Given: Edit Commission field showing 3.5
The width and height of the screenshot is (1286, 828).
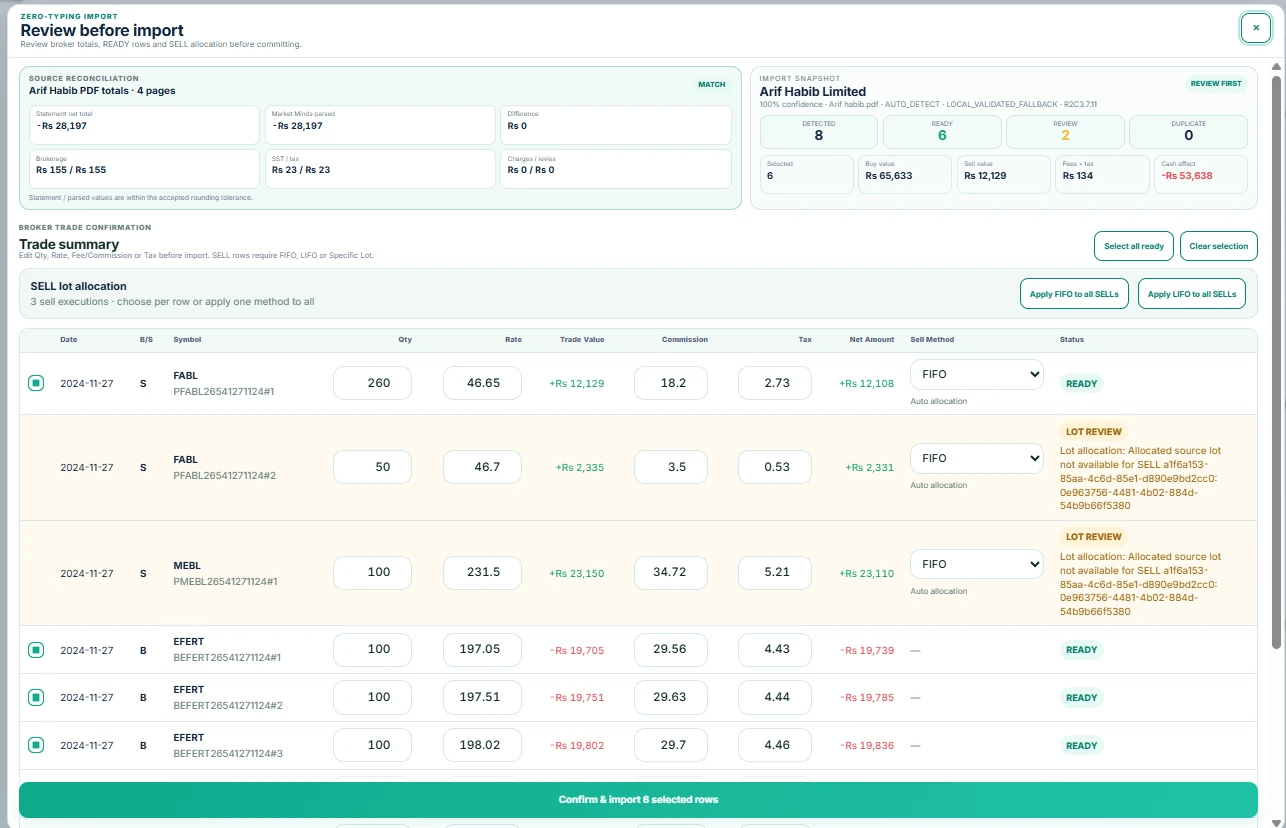Looking at the screenshot, I should 670,467.
